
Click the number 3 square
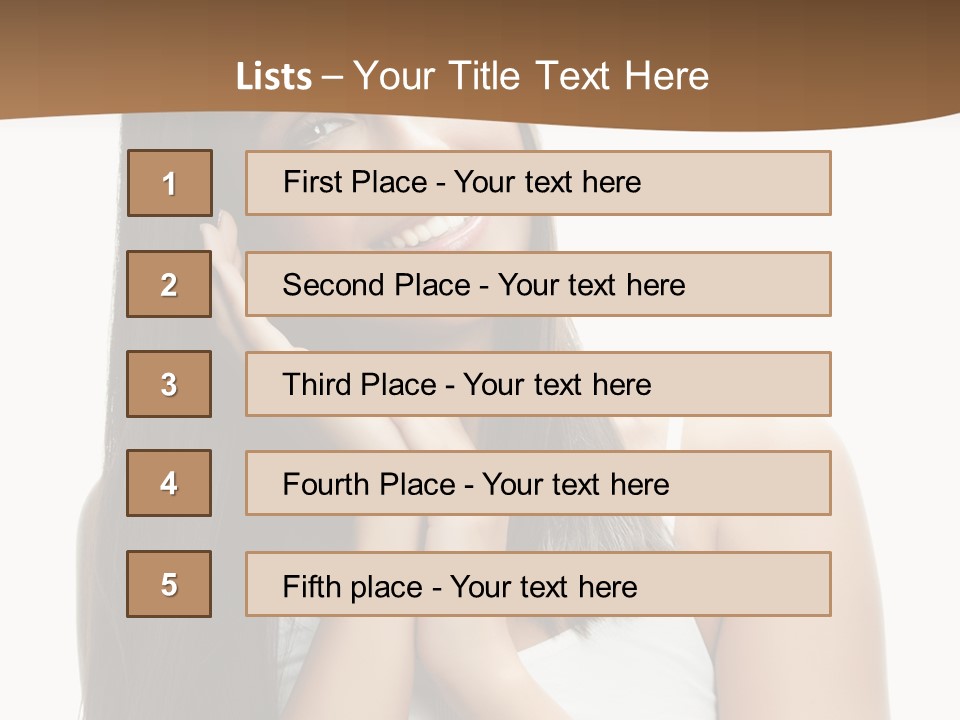tap(169, 384)
